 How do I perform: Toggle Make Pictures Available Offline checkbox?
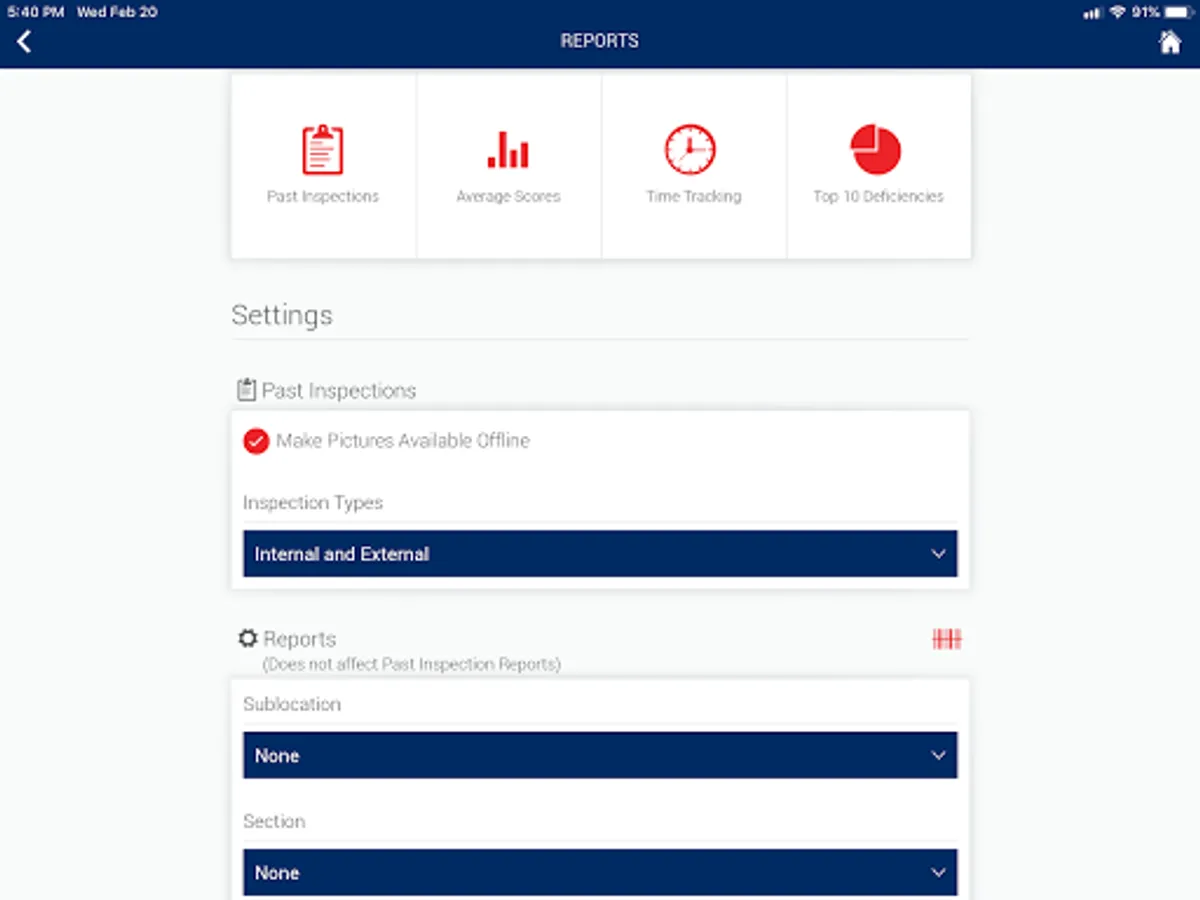click(256, 441)
